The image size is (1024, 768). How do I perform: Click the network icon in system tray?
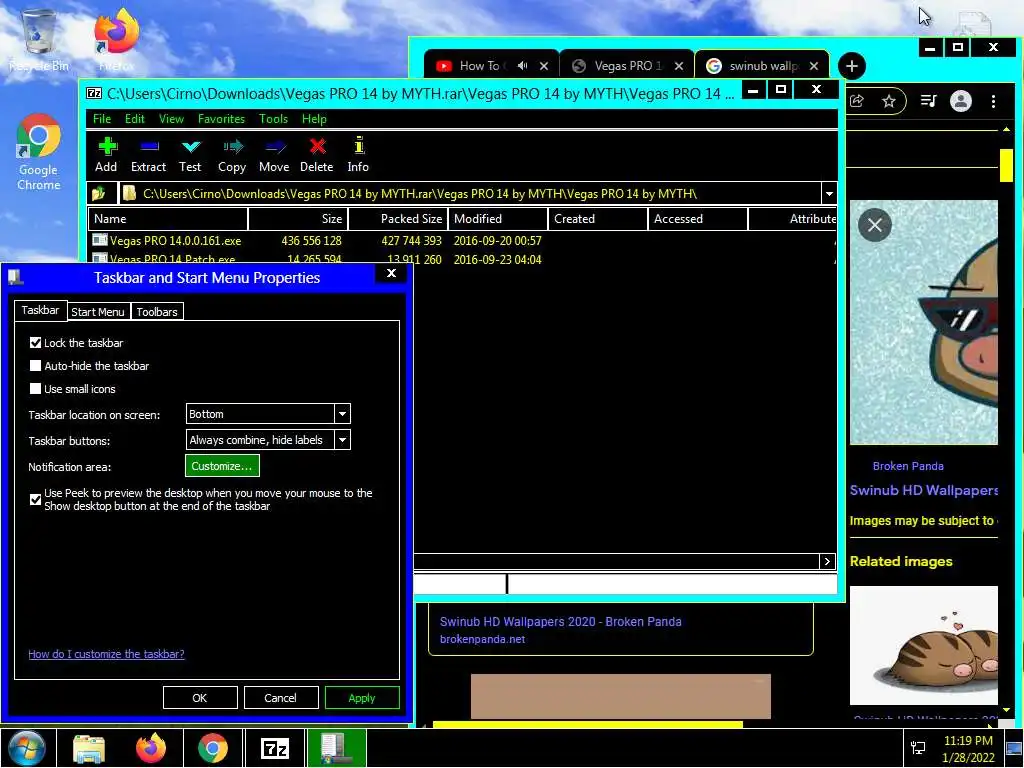pos(918,748)
